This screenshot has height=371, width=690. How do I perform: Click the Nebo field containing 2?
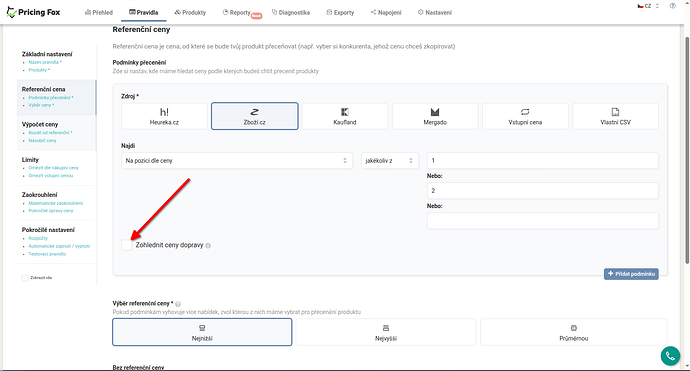[x=543, y=191]
